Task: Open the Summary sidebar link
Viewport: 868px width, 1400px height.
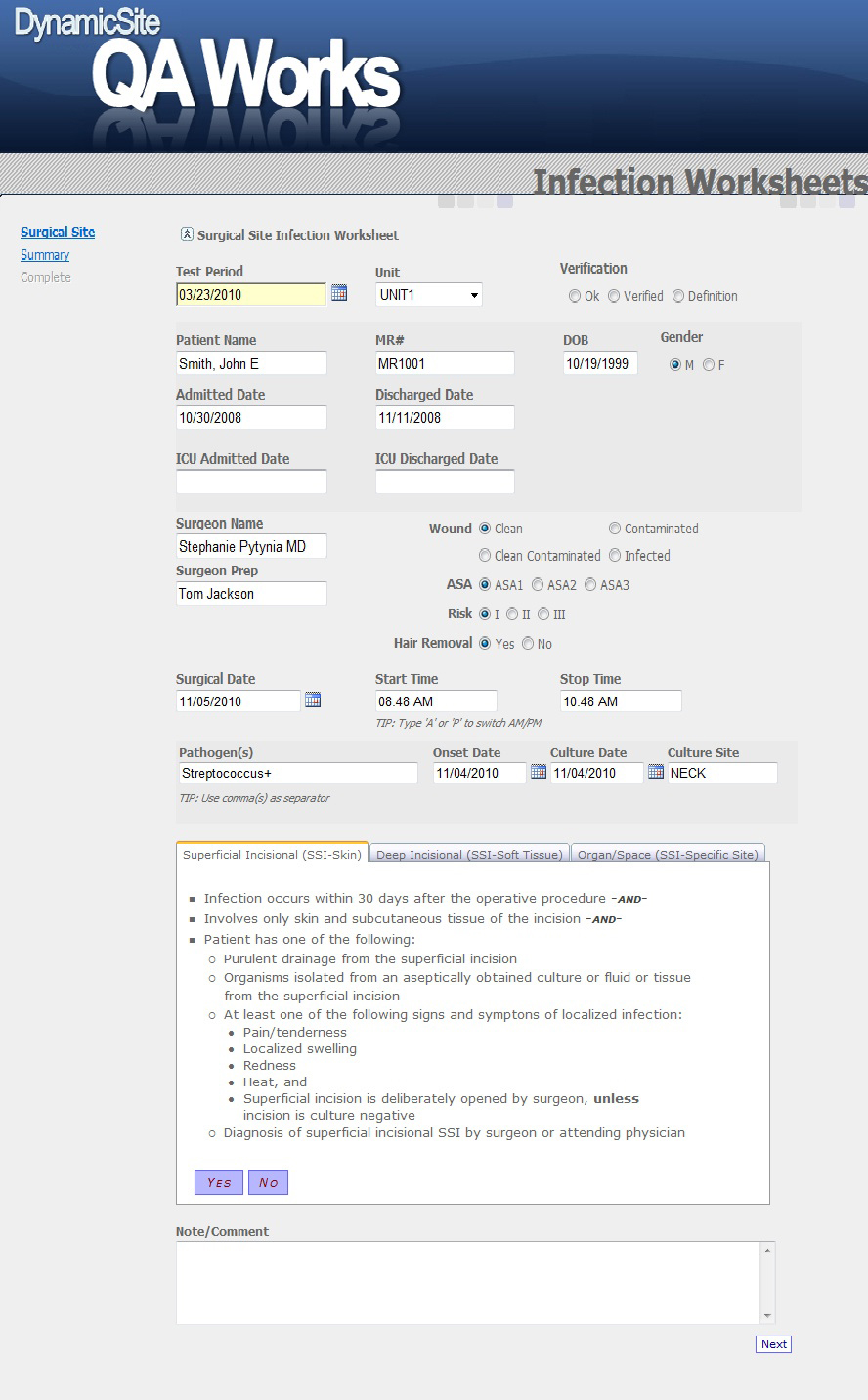Action: coord(45,255)
